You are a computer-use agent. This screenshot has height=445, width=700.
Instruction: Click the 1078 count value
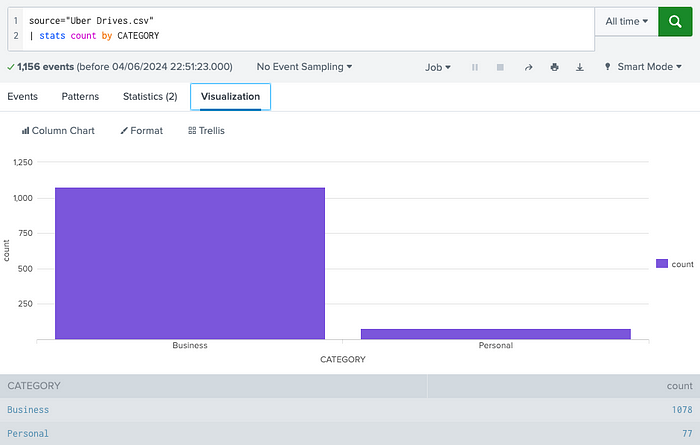[682, 410]
